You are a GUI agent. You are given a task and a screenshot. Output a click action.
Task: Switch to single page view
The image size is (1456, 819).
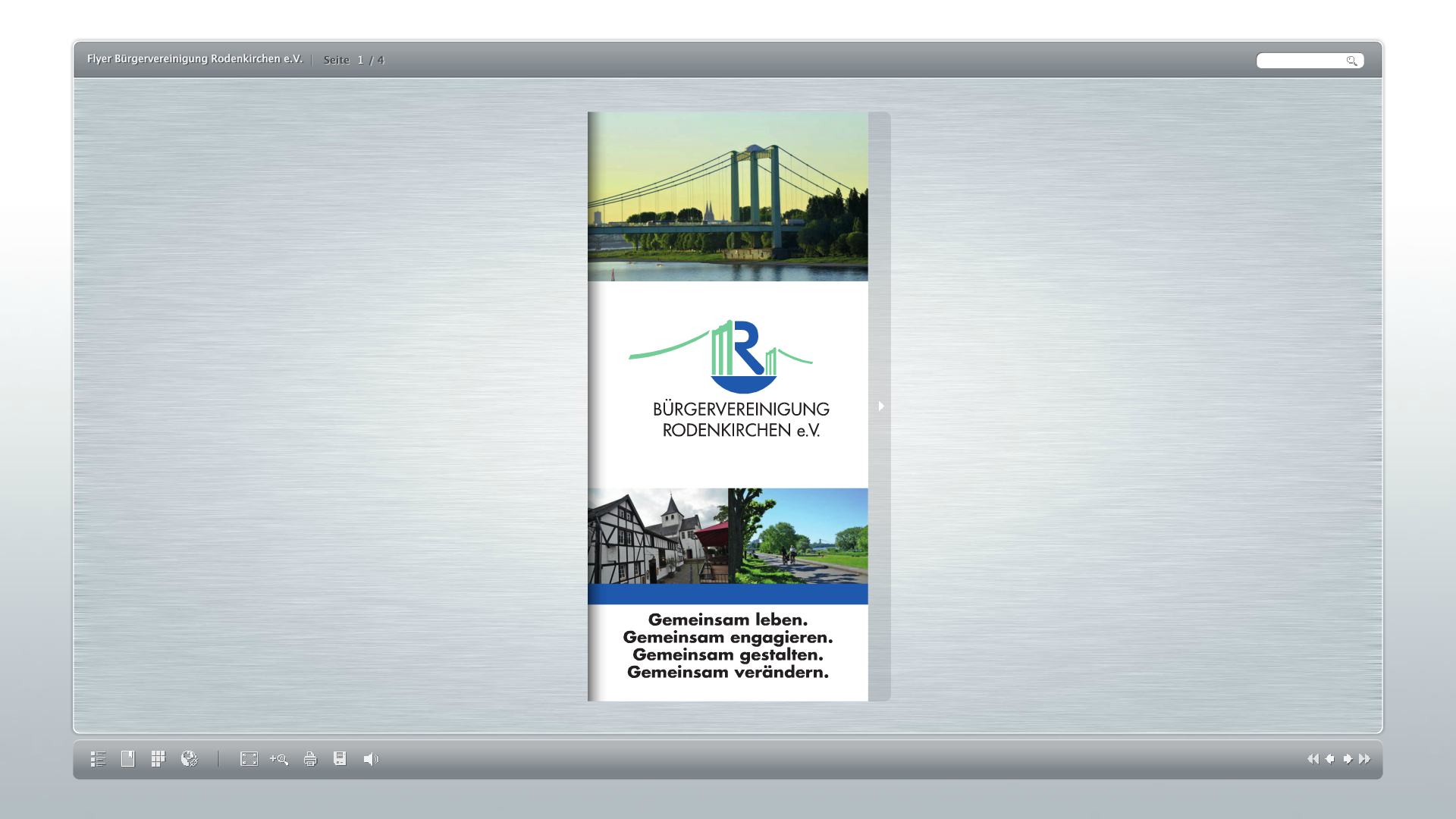(x=127, y=759)
